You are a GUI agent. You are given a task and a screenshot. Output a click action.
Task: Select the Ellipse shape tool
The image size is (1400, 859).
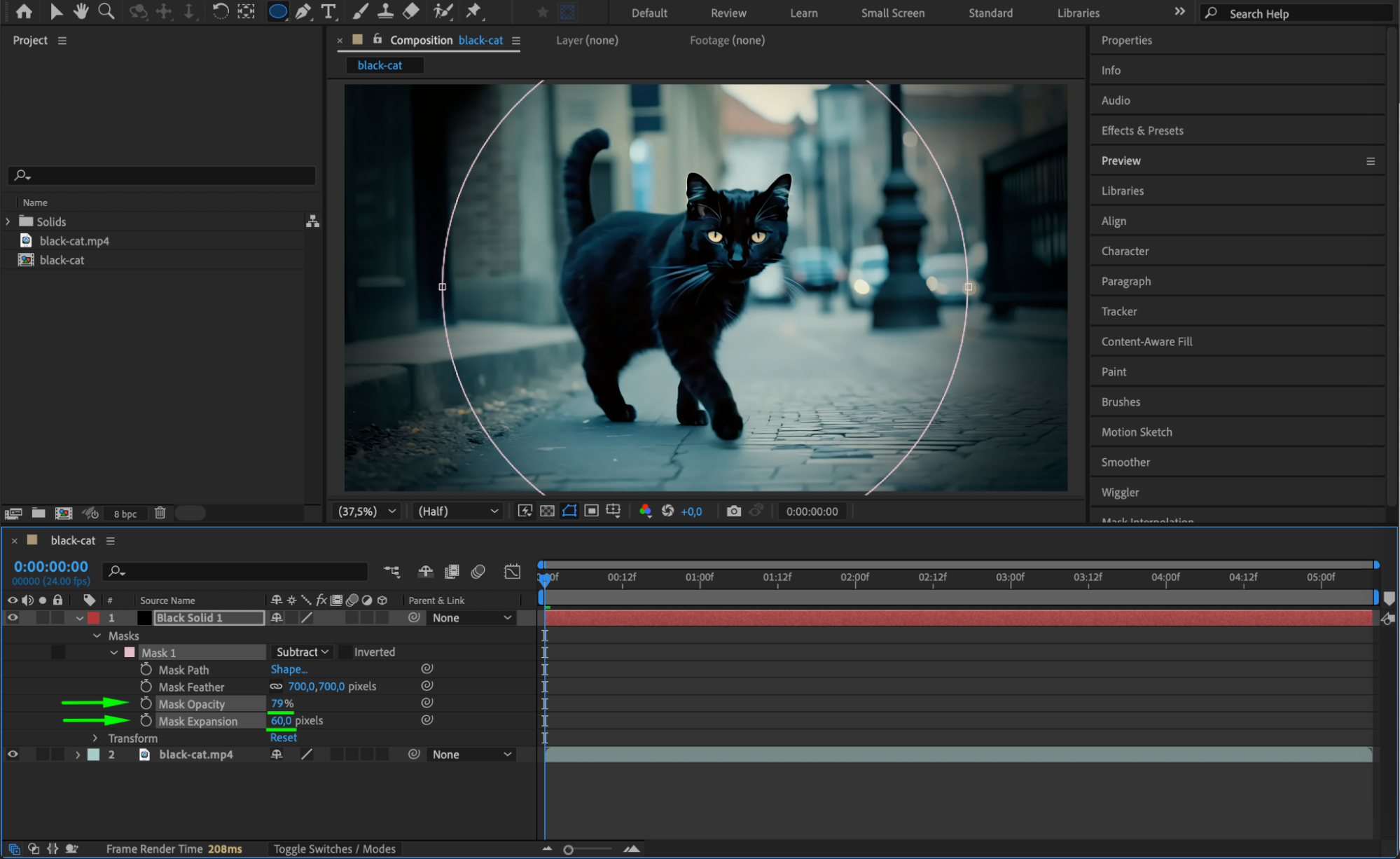pyautogui.click(x=277, y=11)
